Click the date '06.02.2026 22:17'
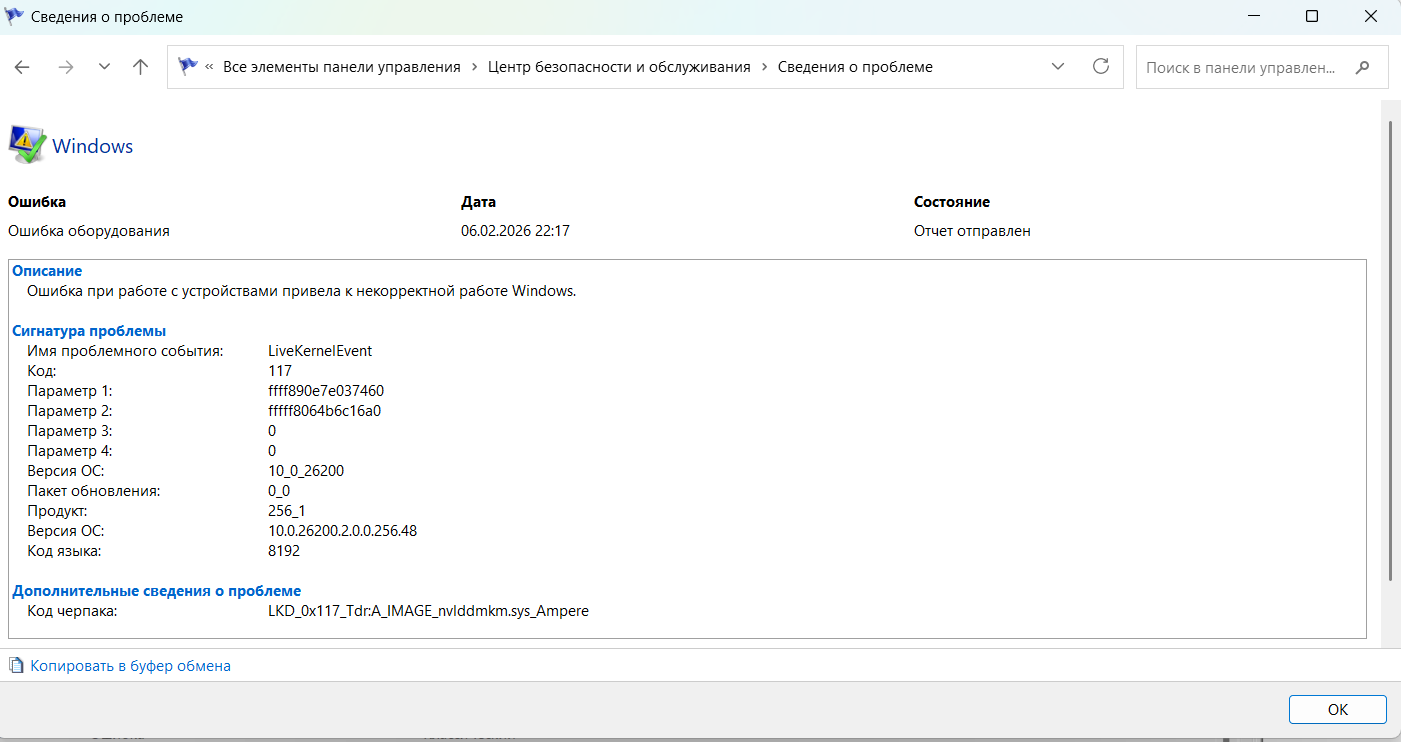Viewport: 1401px width, 742px height. 515,231
